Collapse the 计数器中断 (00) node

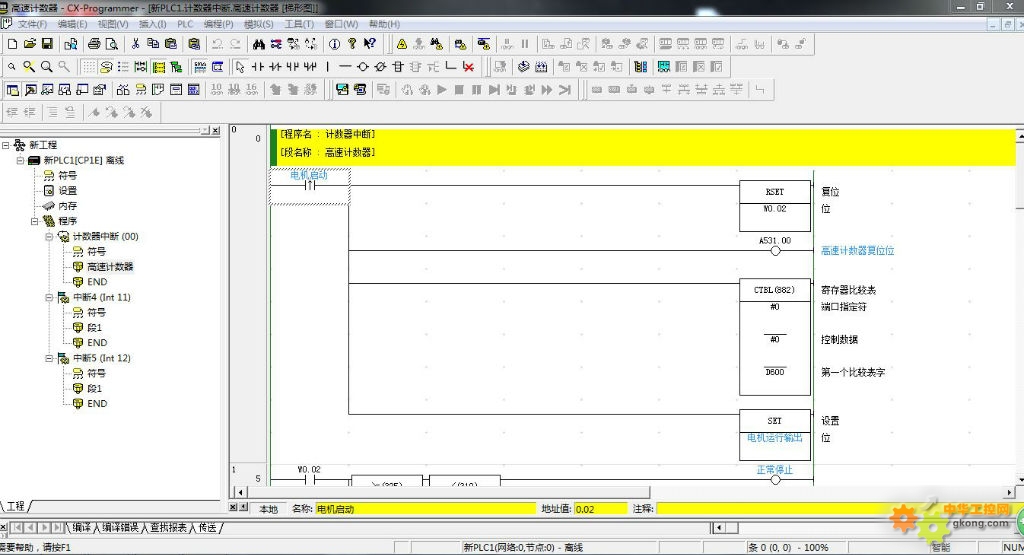(x=49, y=236)
